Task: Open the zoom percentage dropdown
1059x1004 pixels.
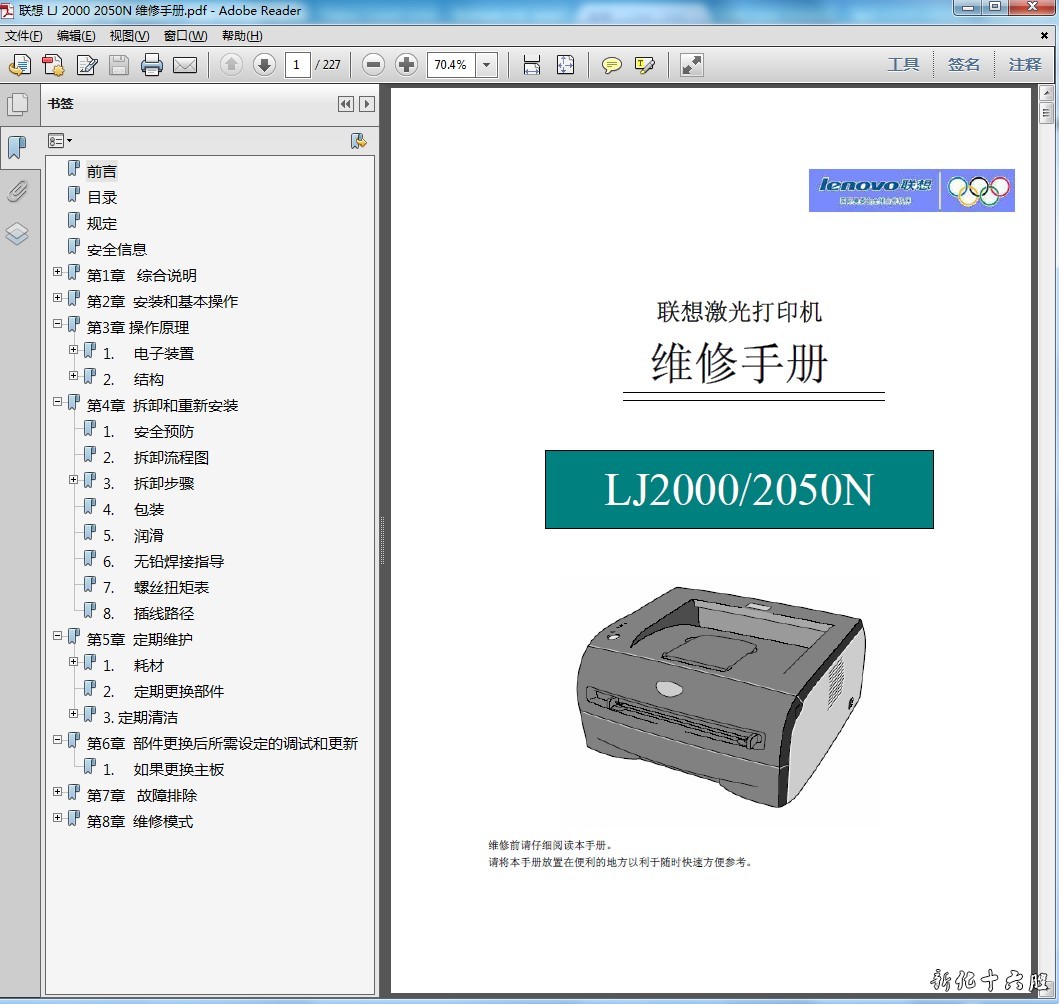Action: tap(487, 65)
